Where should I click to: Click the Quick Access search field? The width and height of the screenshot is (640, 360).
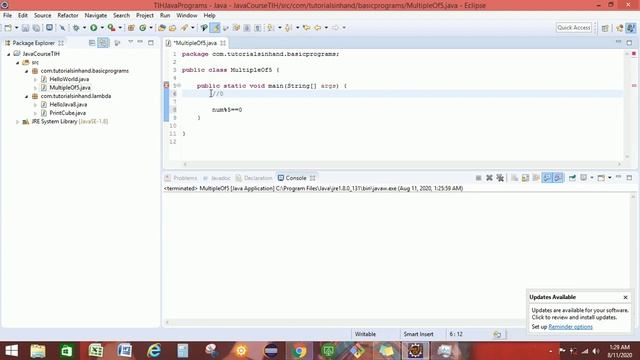(x=573, y=28)
